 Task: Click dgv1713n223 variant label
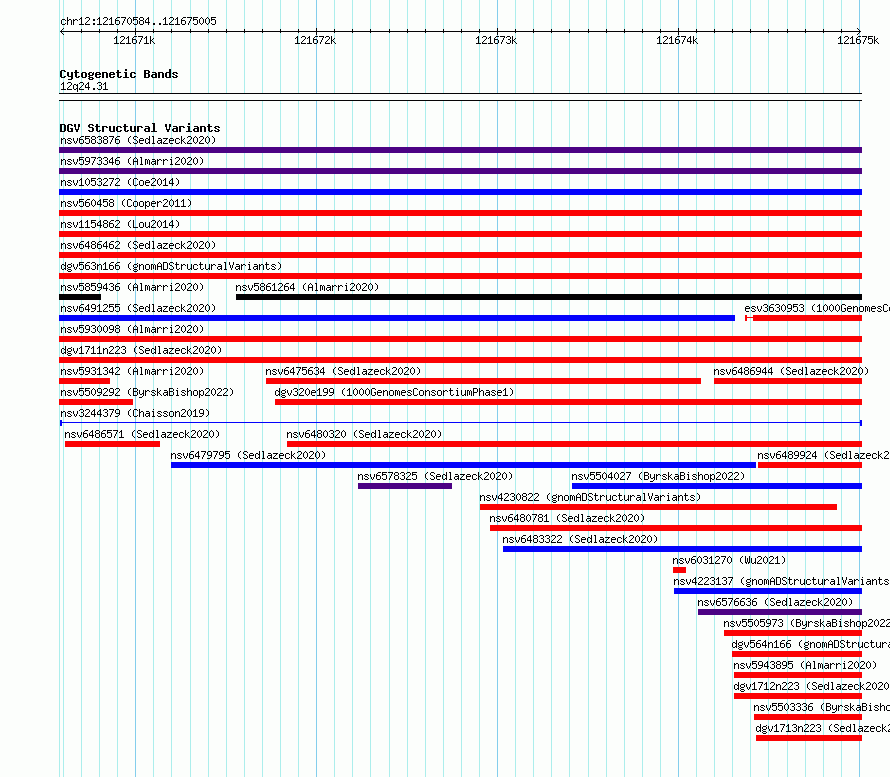(822, 728)
